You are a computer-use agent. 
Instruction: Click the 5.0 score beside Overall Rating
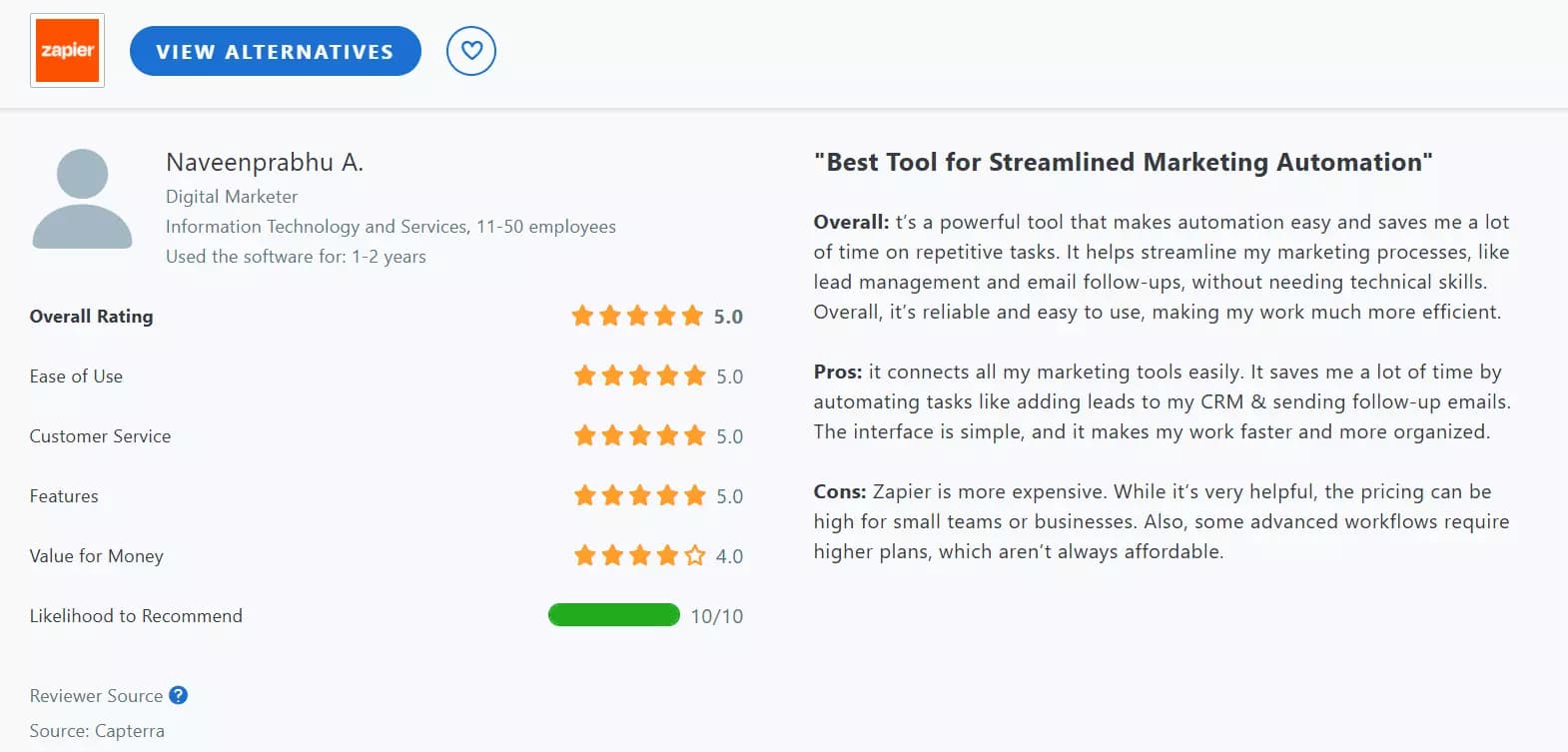pyautogui.click(x=729, y=316)
